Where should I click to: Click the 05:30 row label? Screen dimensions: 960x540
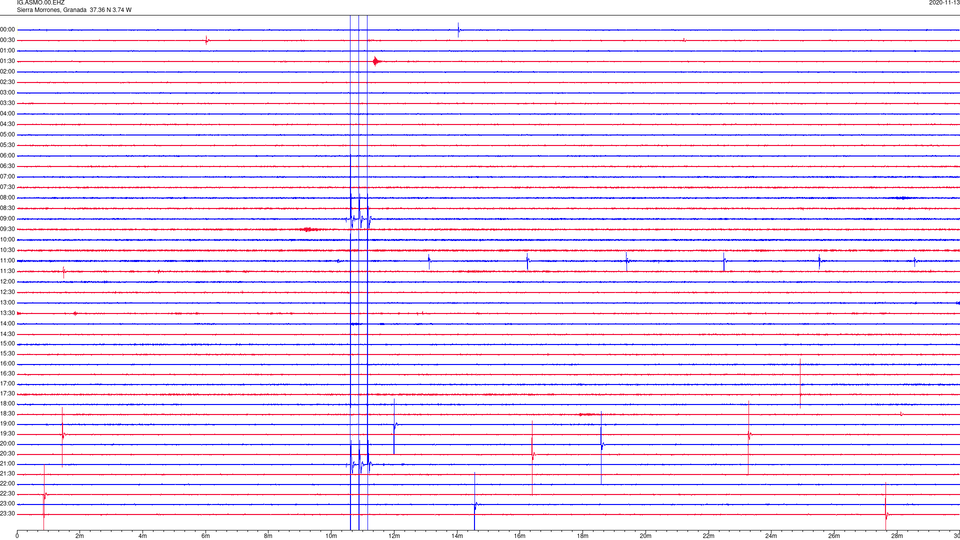8,145
